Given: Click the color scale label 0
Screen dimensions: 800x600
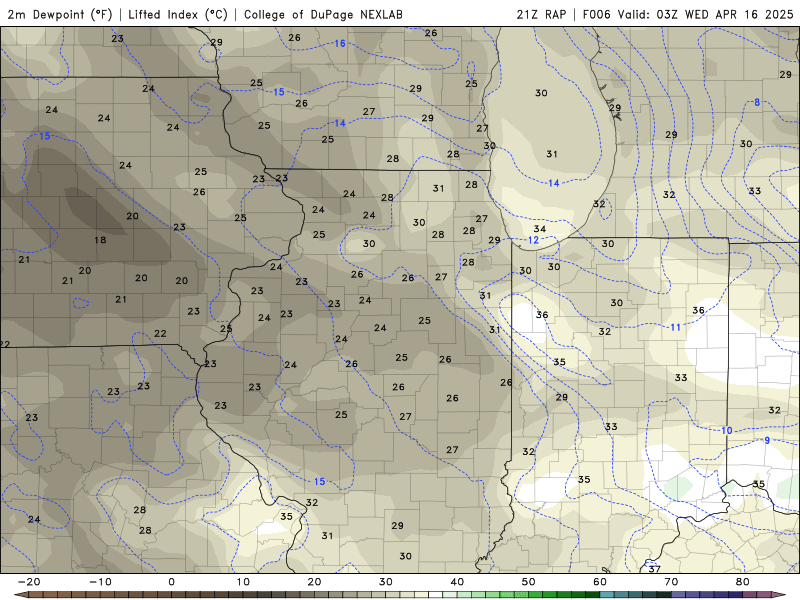Looking at the screenshot, I should click(x=171, y=582).
